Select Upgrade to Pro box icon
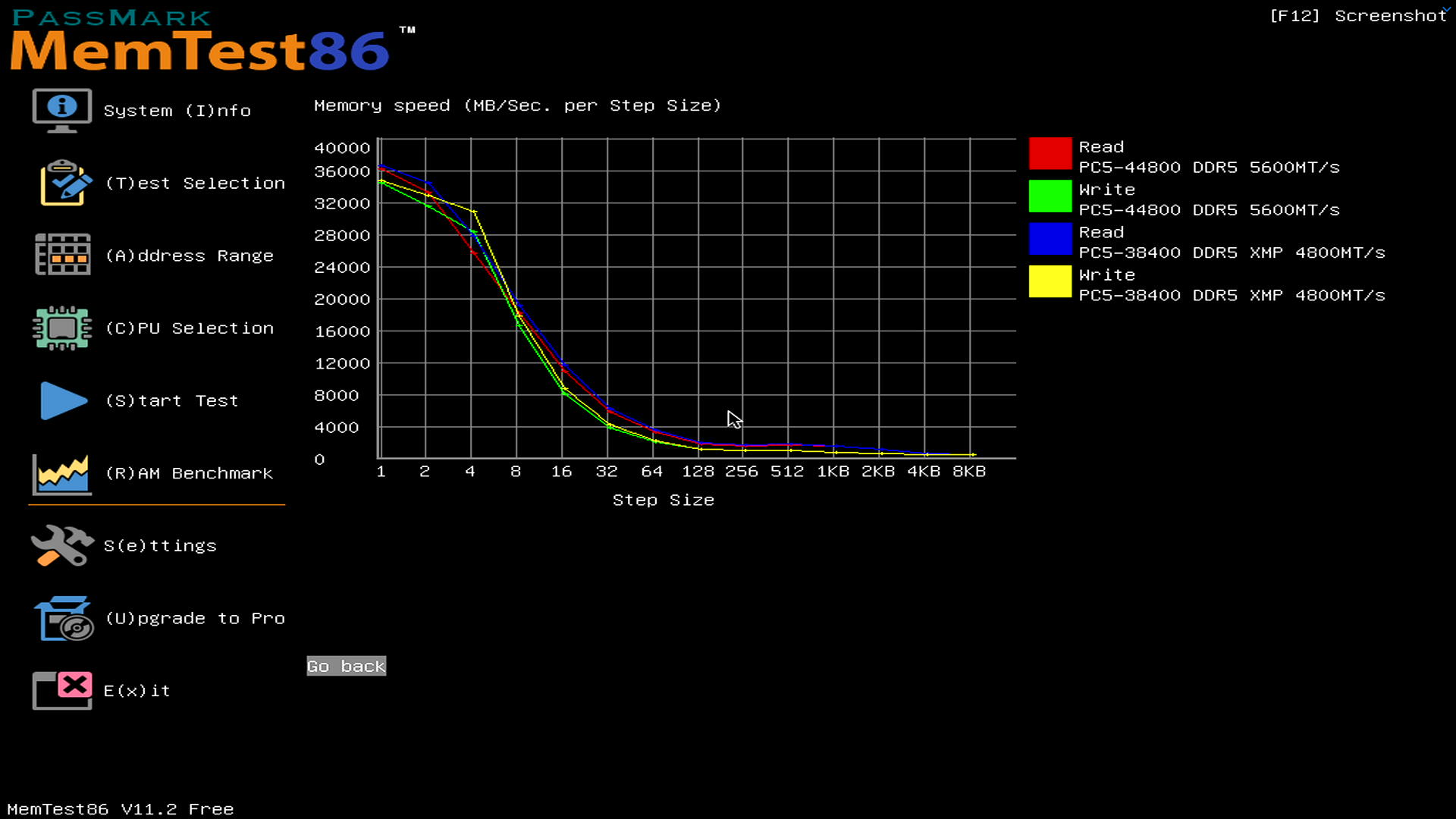Image resolution: width=1456 pixels, height=819 pixels. tap(64, 618)
